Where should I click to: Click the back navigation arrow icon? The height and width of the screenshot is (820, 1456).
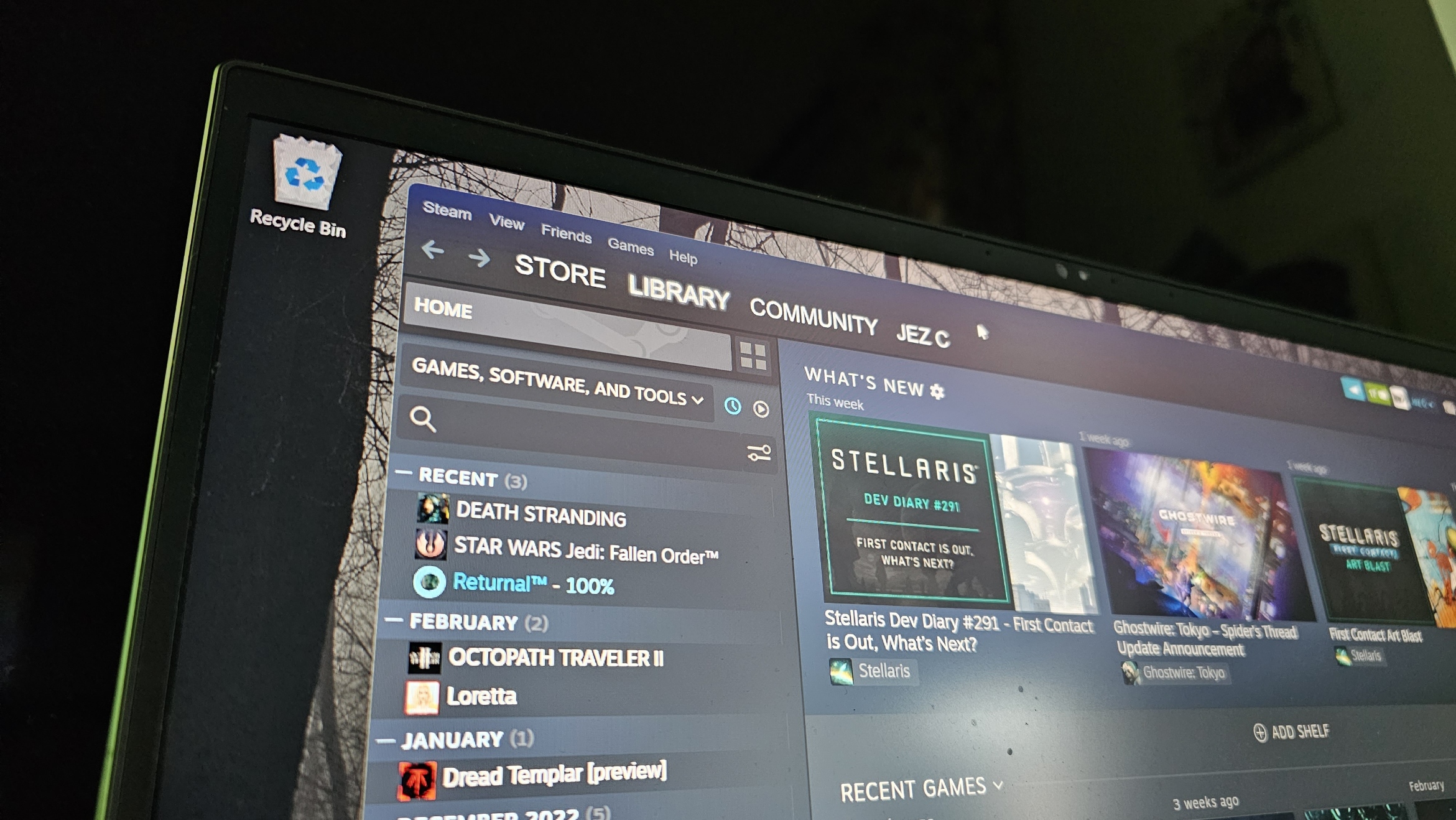click(433, 255)
